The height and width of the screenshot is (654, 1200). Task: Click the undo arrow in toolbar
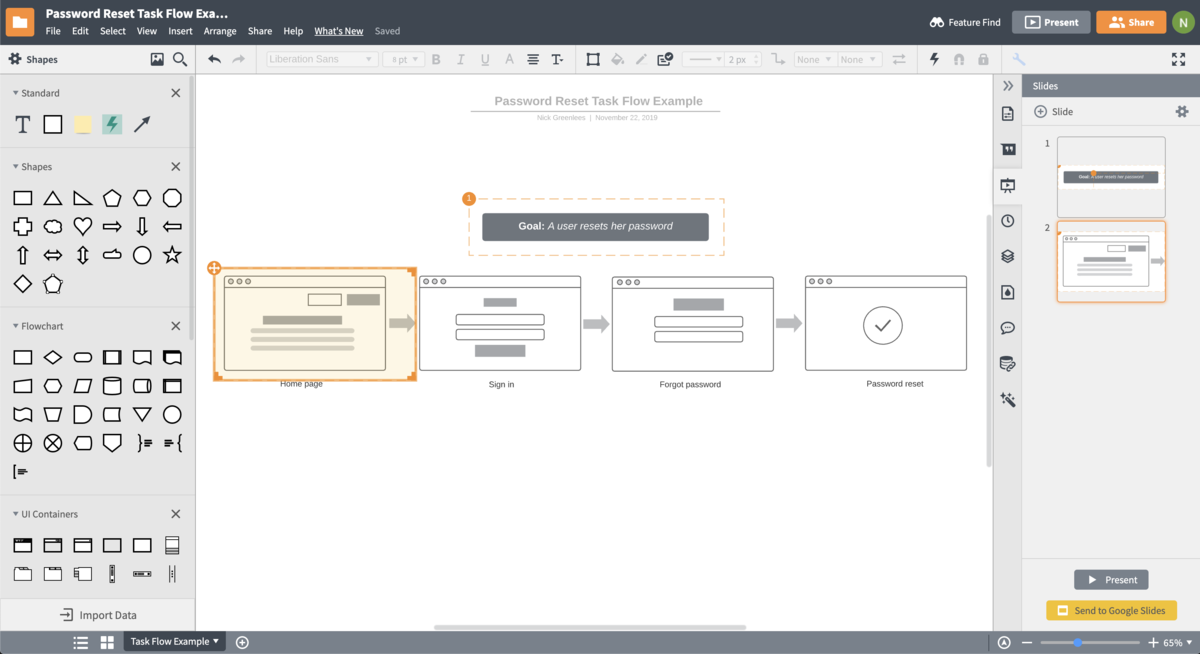pyautogui.click(x=214, y=59)
